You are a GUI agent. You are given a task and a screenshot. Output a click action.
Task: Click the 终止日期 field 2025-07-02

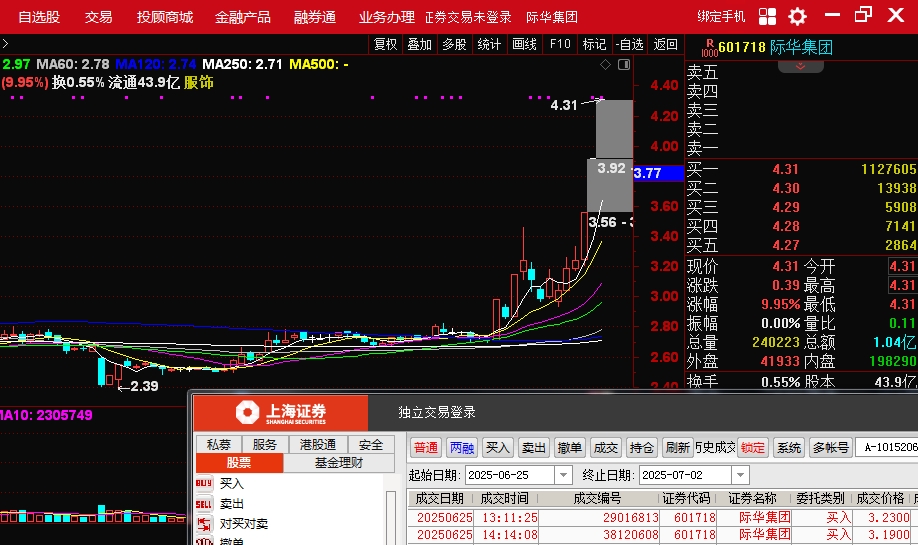[685, 475]
